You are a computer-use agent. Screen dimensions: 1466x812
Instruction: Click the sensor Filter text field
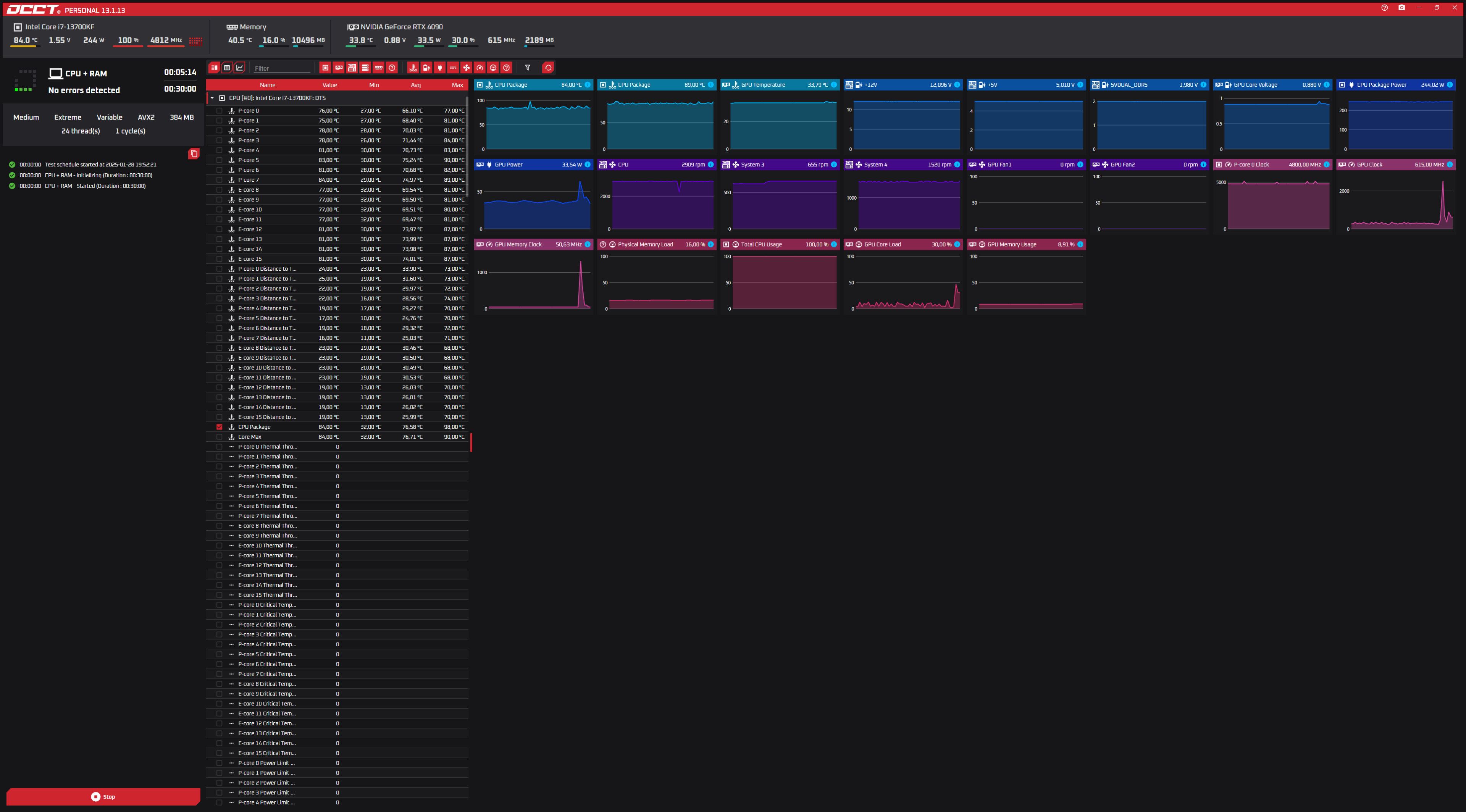282,68
